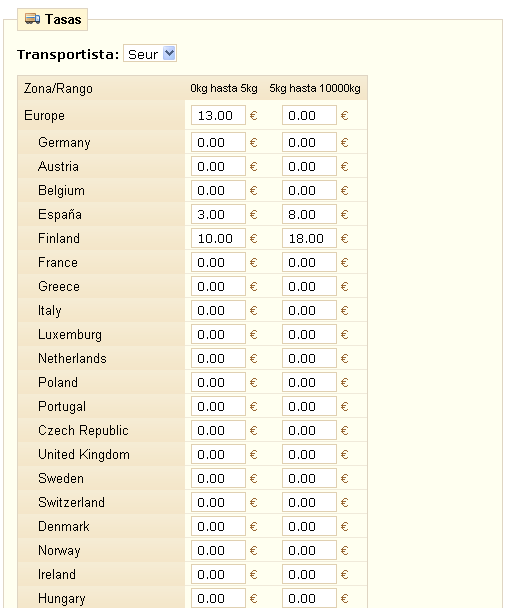Select Norway's 5kg hasta 10000kg price field
Image resolution: width=506 pixels, height=608 pixels.
pos(309,550)
